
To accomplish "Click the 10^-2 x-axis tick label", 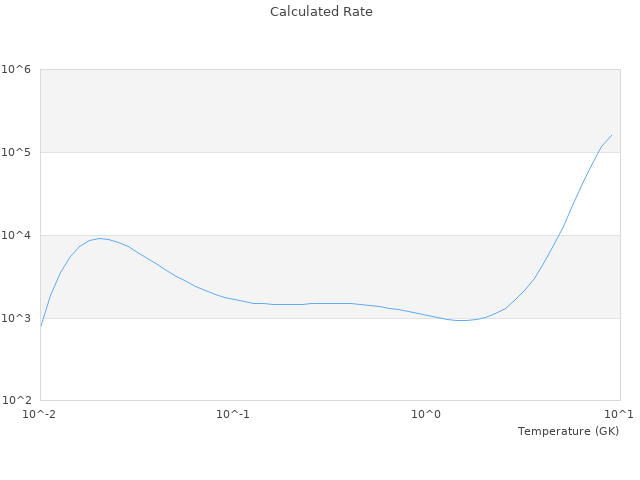I will tap(40, 414).
